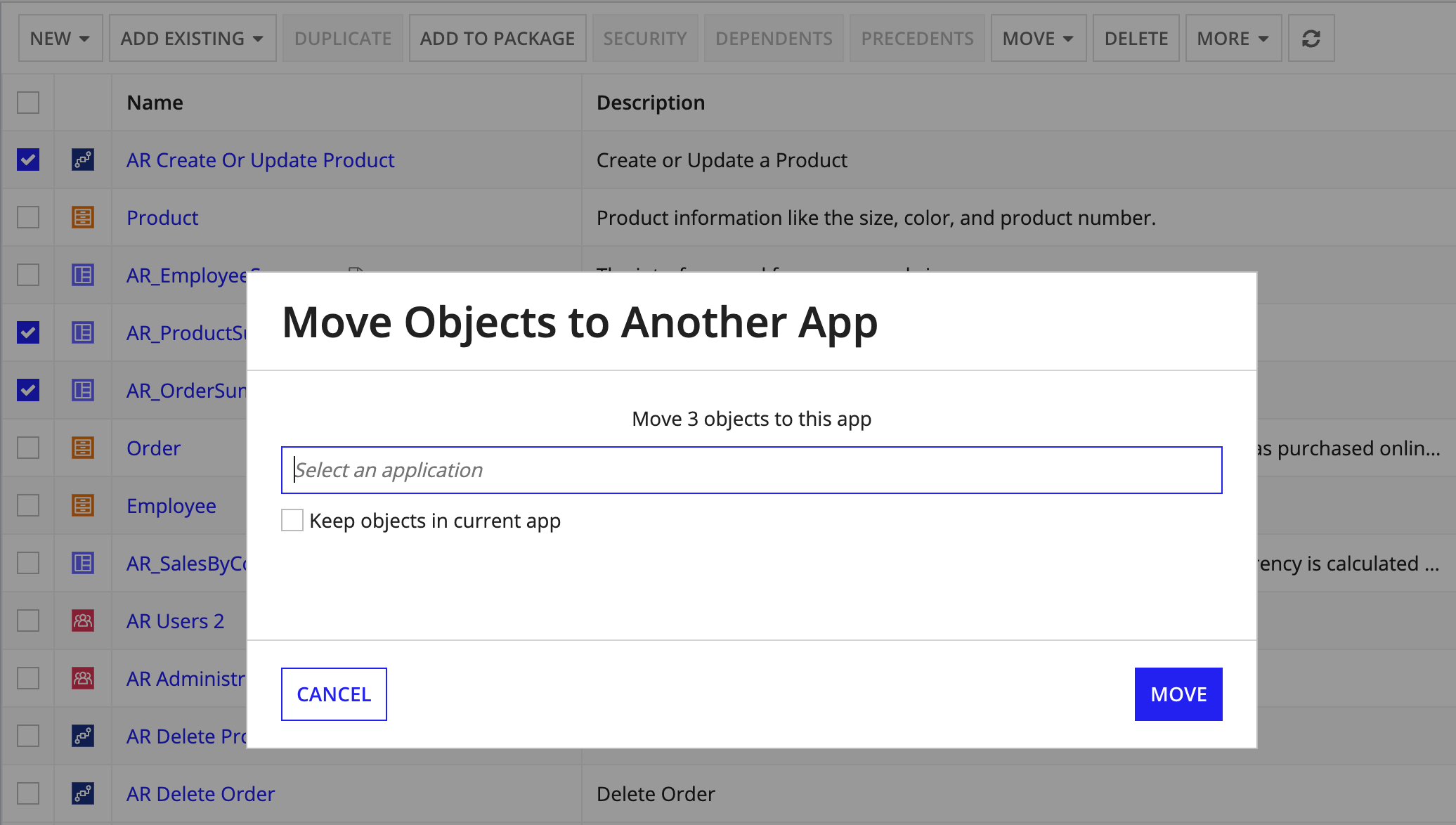Viewport: 1456px width, 825px height.
Task: Click the refresh icon in the toolbar
Action: point(1311,39)
